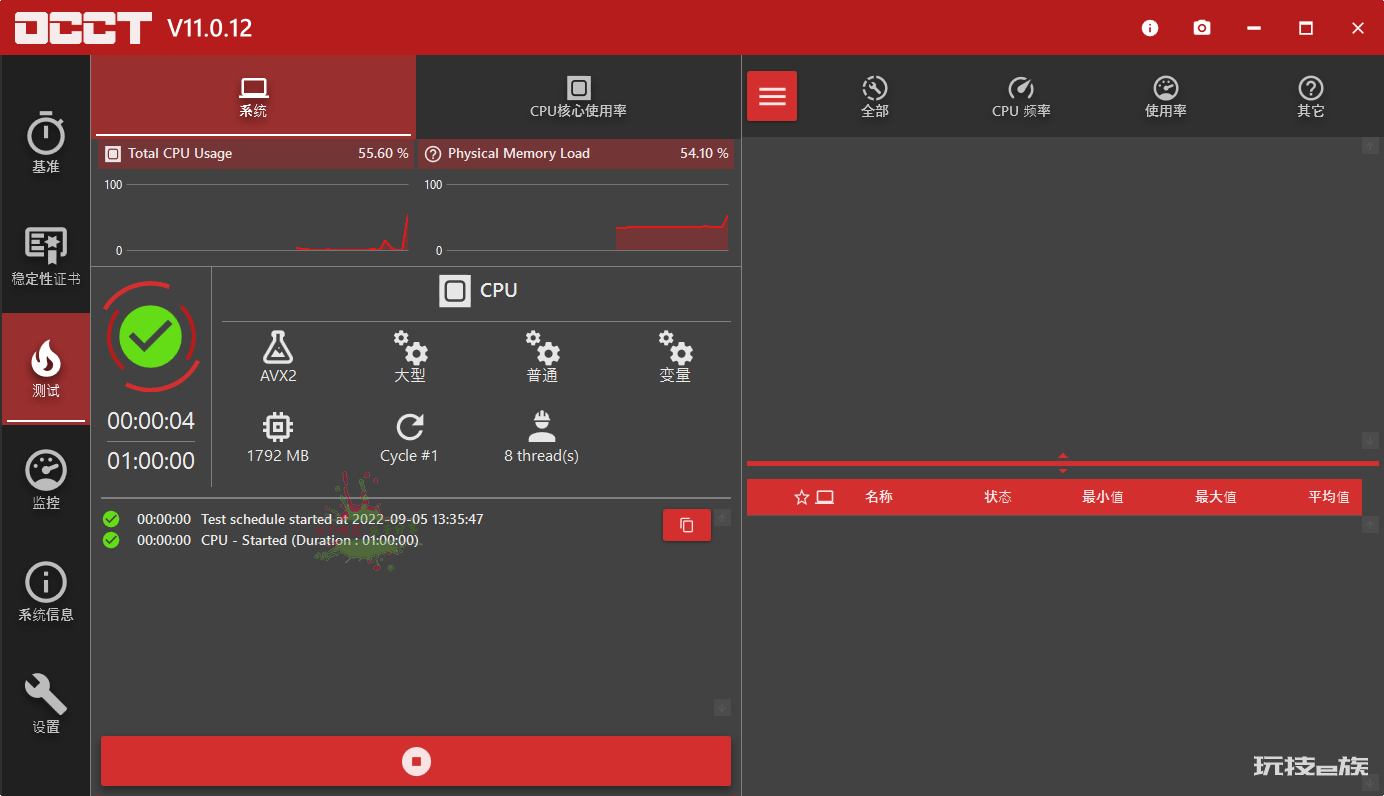1384x796 pixels.
Task: Click the 55.60 % CPU usage value
Action: coord(383,154)
